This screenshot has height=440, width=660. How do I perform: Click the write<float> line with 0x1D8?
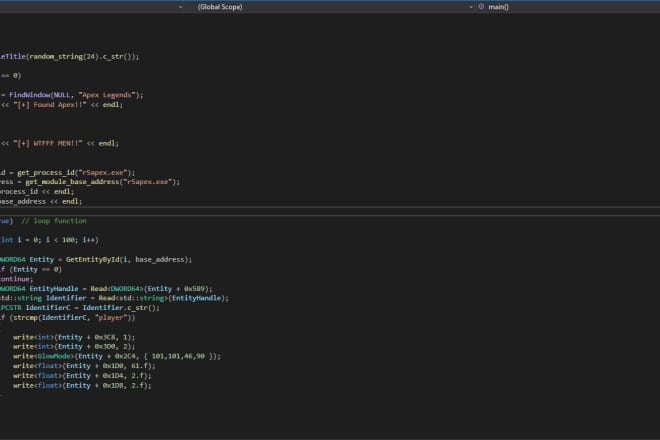click(x=82, y=386)
